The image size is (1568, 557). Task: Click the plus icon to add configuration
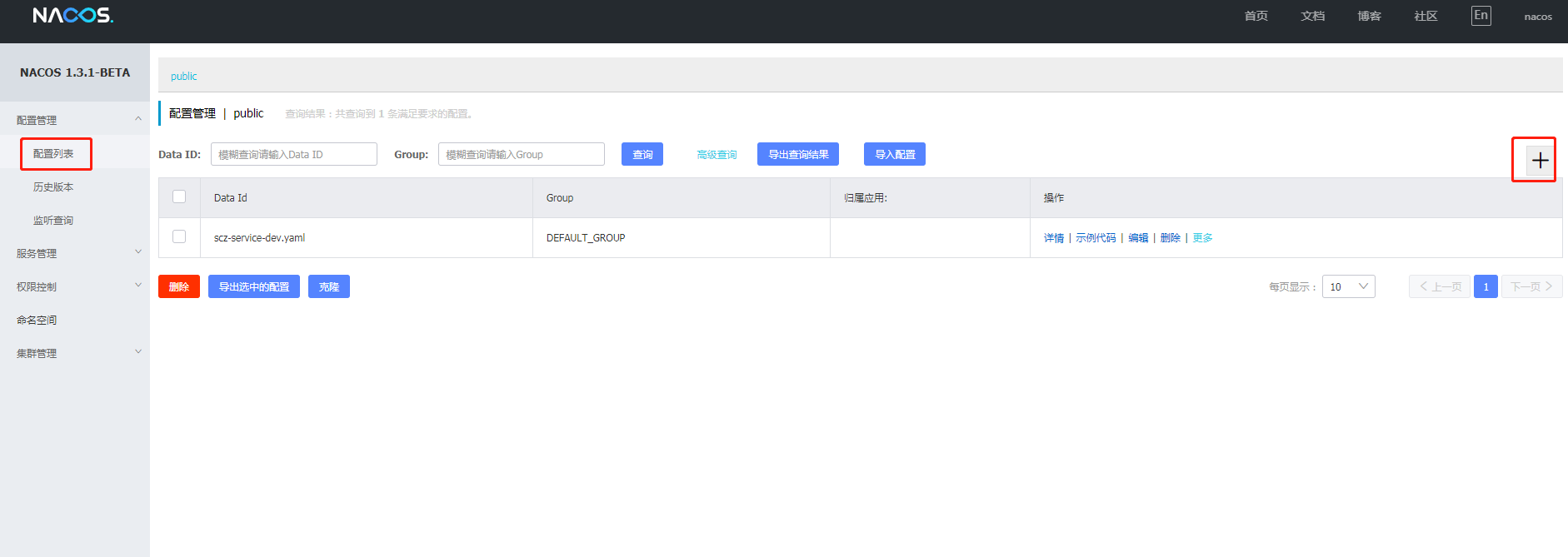1540,160
